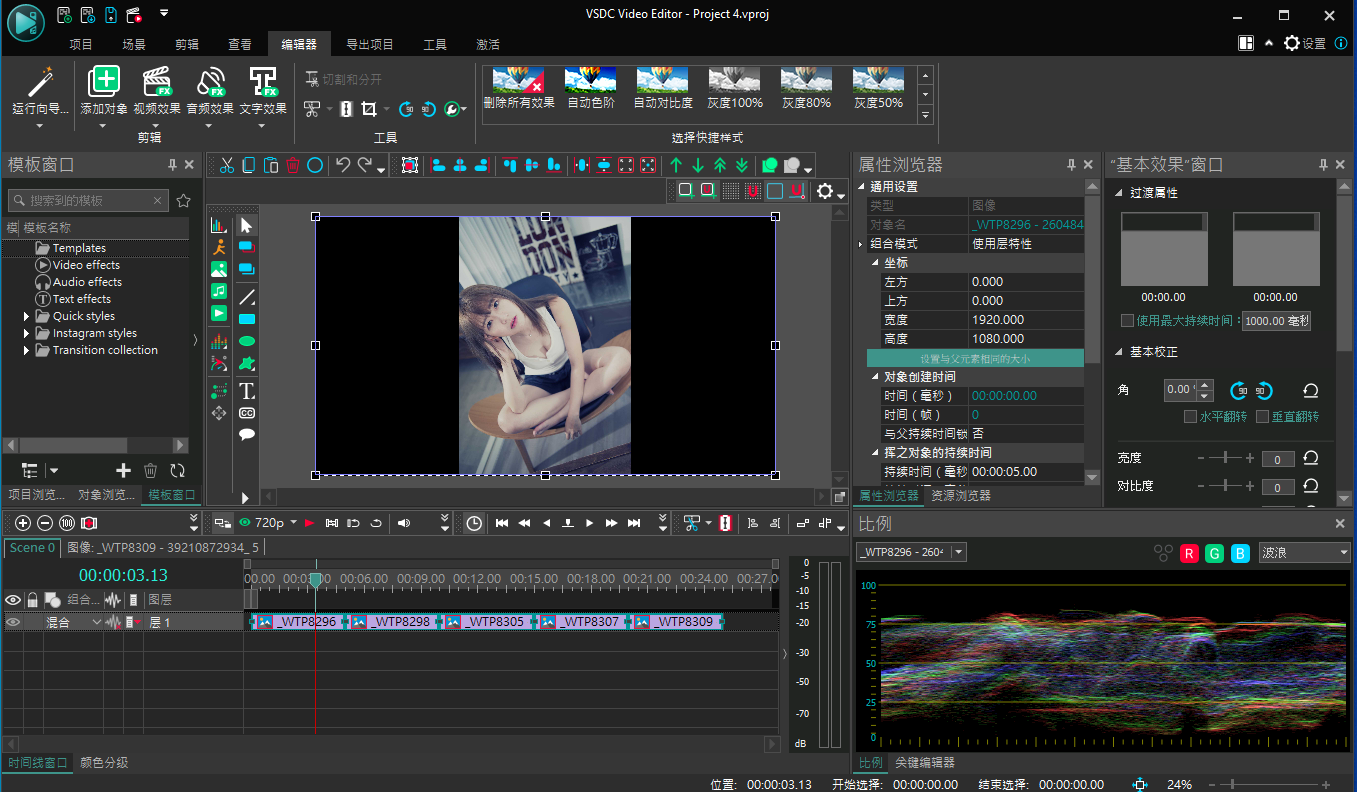Image resolution: width=1357 pixels, height=792 pixels.
Task: Jump to timeline start control
Action: pos(503,522)
